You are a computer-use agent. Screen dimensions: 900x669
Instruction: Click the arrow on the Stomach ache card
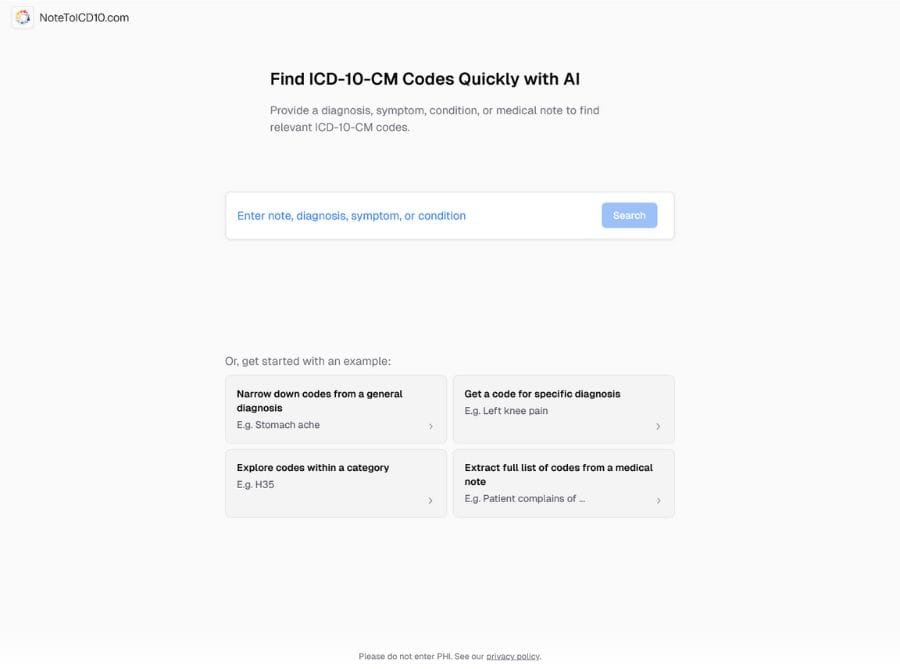click(x=431, y=426)
